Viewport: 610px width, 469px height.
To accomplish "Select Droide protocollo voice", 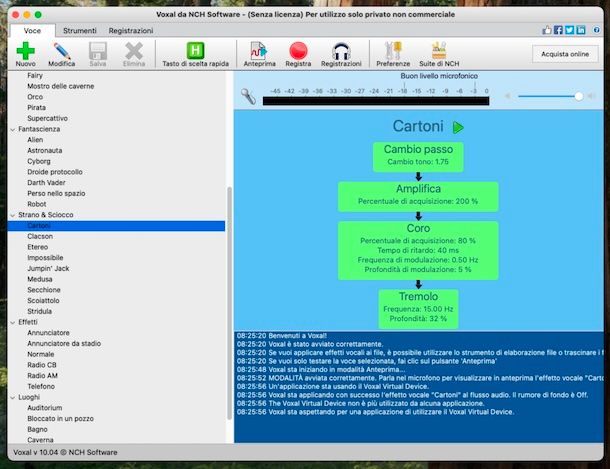I will 55,172.
